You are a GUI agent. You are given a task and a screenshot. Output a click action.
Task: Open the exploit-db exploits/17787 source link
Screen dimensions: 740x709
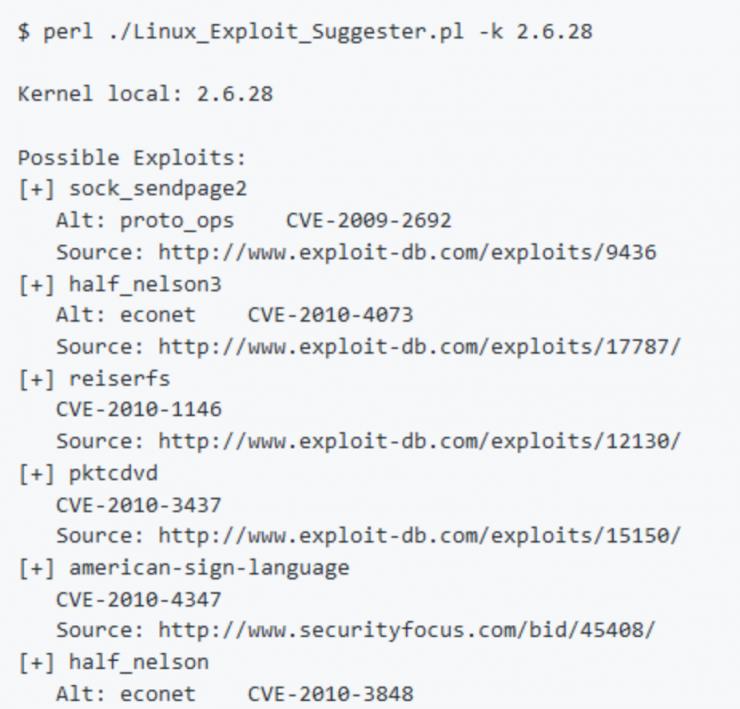(419, 347)
